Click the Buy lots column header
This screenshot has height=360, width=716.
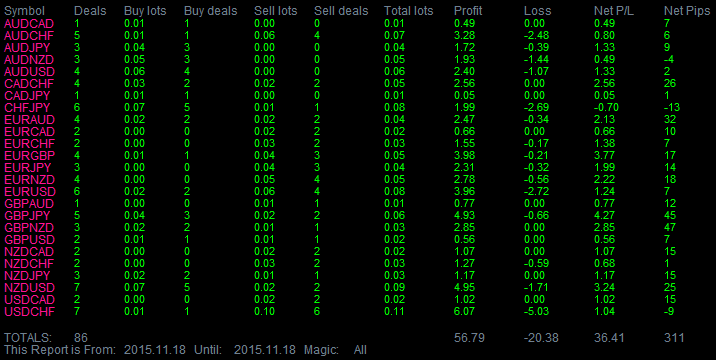145,11
